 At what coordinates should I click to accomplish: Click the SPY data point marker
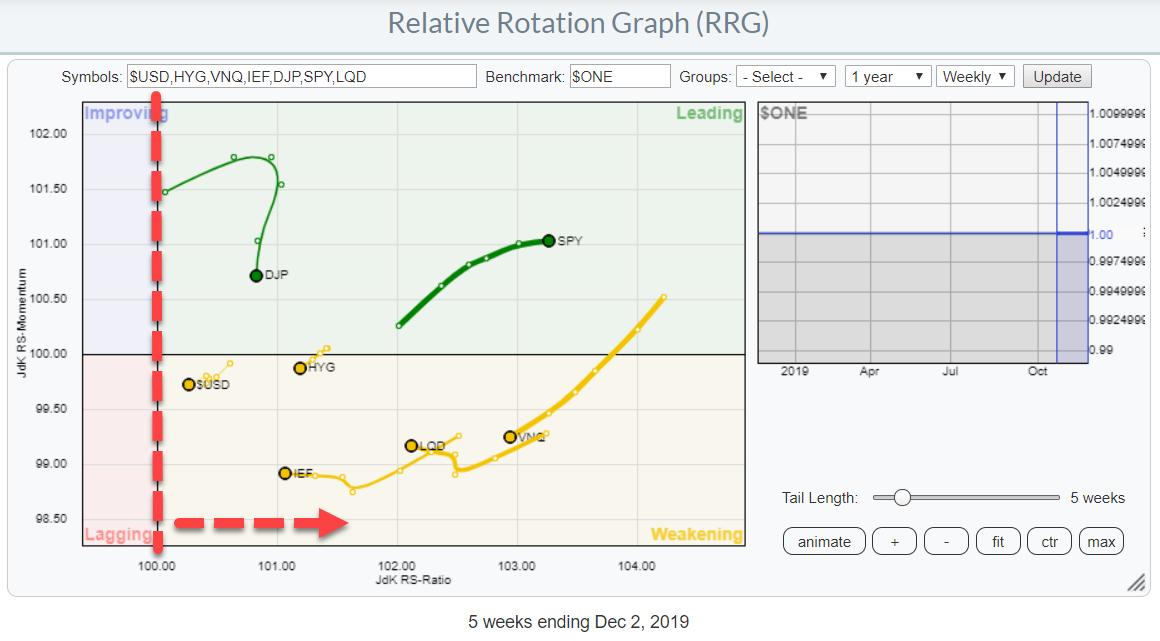[x=549, y=240]
